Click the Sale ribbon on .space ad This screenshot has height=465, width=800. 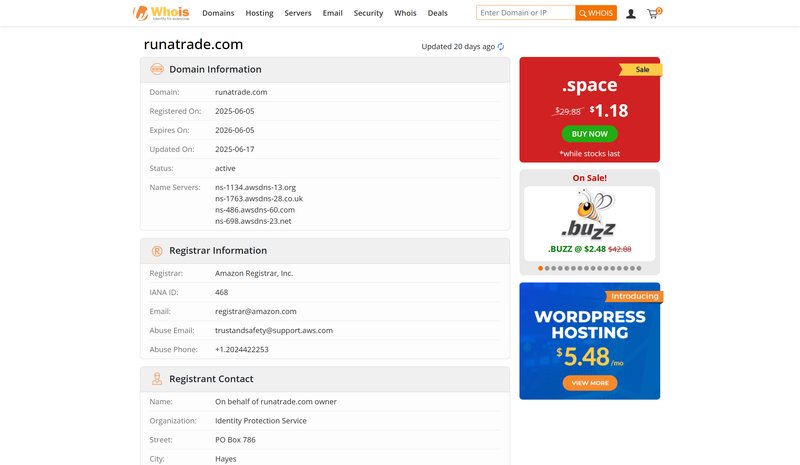tap(641, 69)
